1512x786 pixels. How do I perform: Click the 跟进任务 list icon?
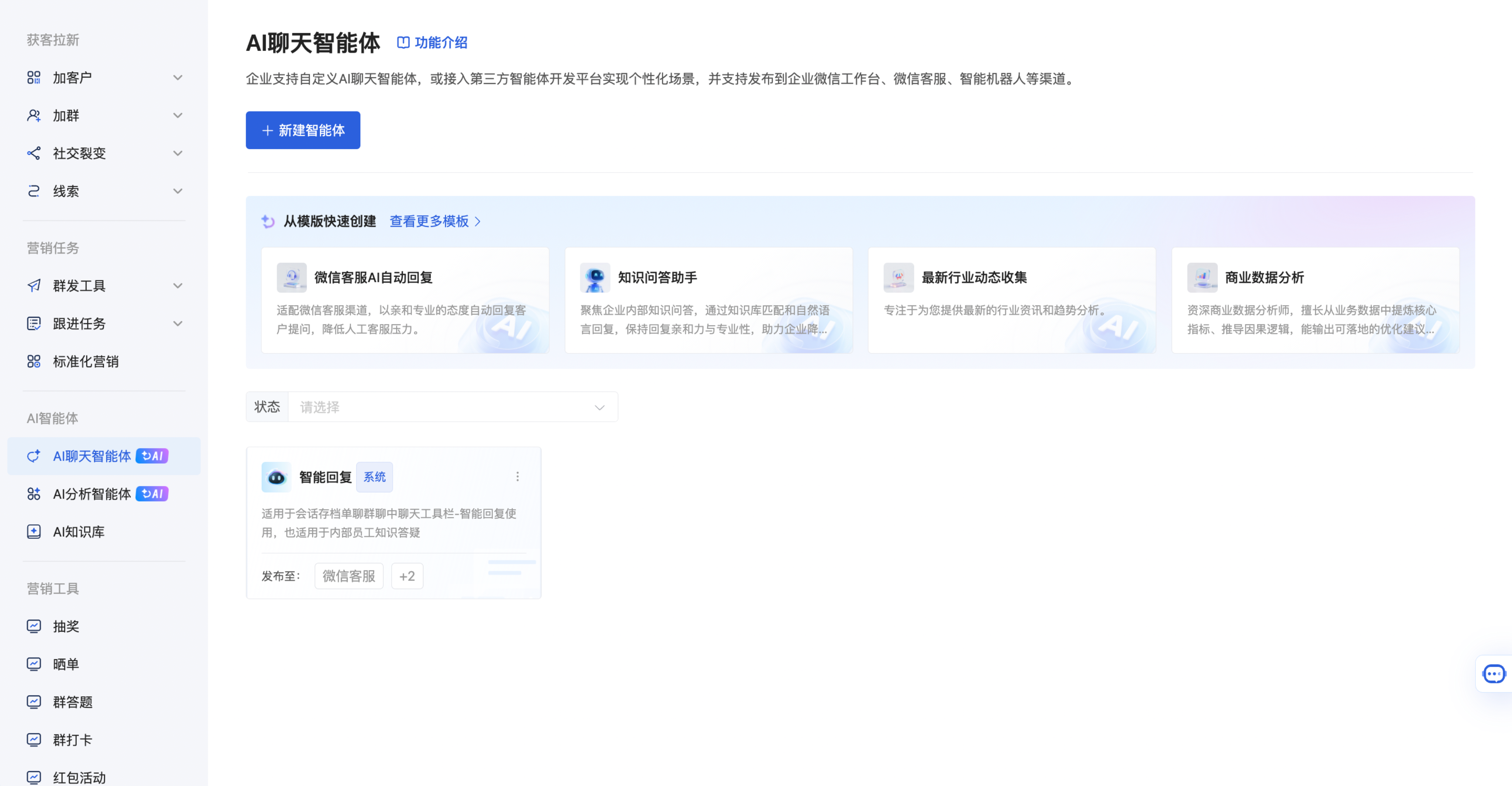pos(34,324)
